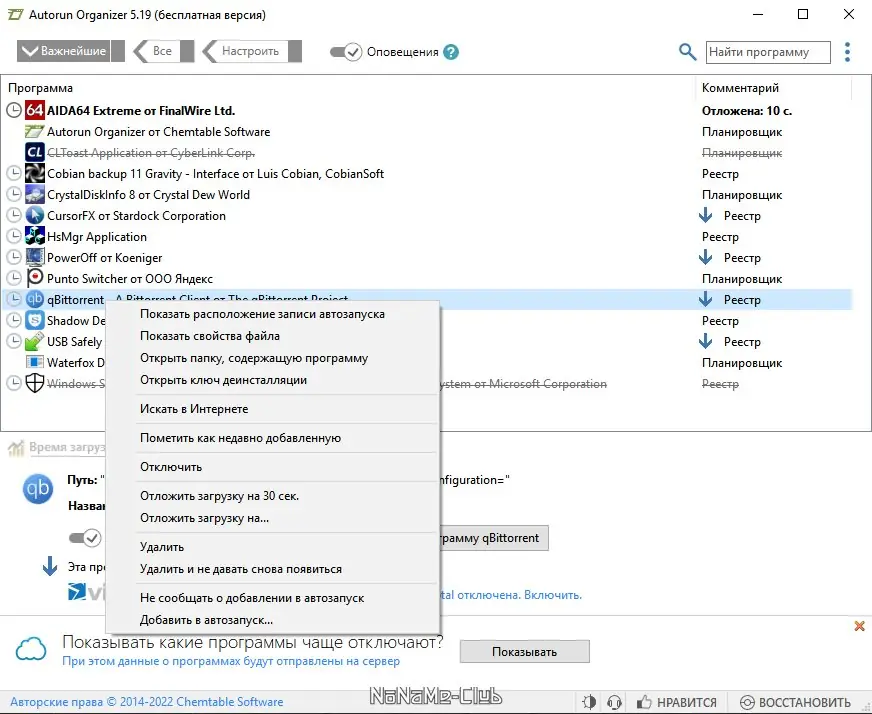Viewport: 872px width, 714px height.
Task: Click the AIDA64 Extreme program icon
Action: click(34, 110)
